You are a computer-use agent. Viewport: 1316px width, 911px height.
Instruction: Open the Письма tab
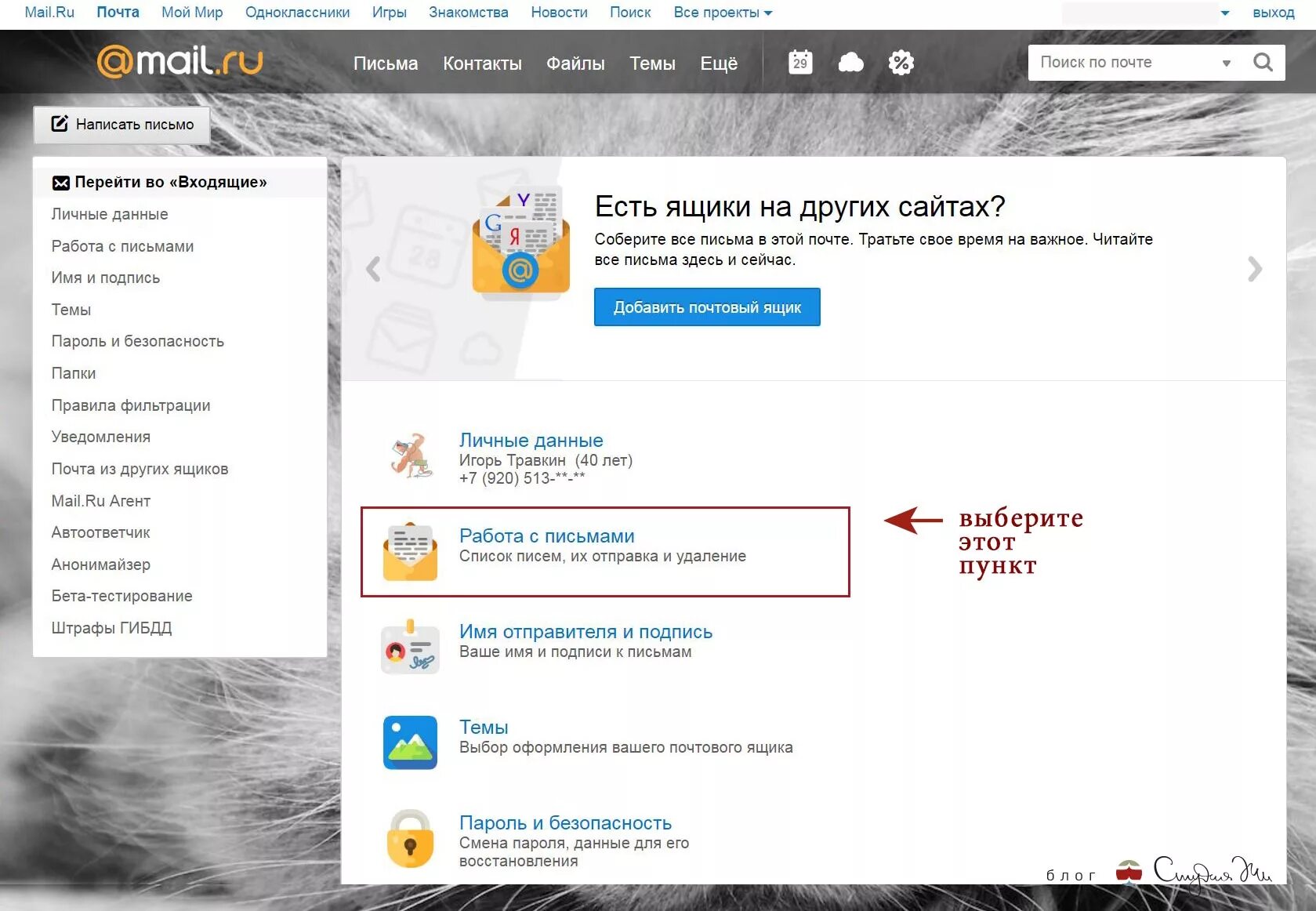coord(386,64)
